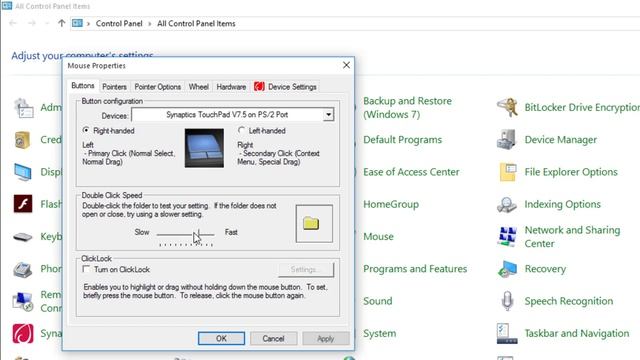Screen dimensions: 640x360
Task: Click the OK button
Action: 221,338
